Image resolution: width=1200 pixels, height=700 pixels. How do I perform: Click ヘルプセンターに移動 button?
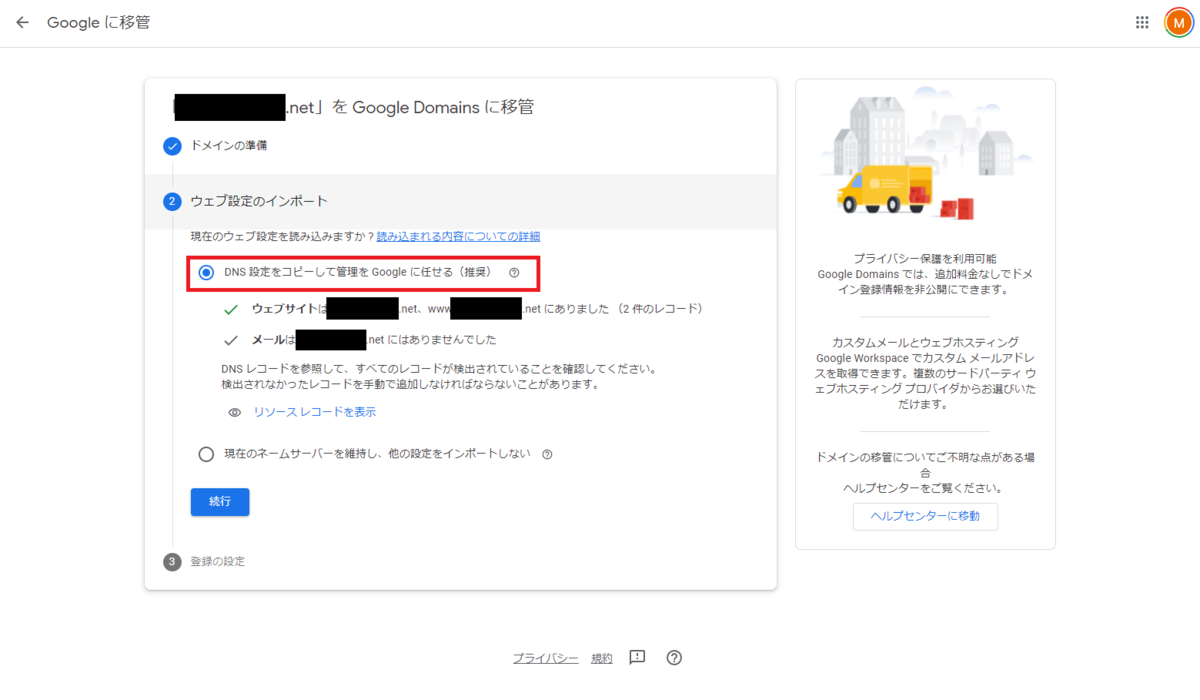pos(925,516)
